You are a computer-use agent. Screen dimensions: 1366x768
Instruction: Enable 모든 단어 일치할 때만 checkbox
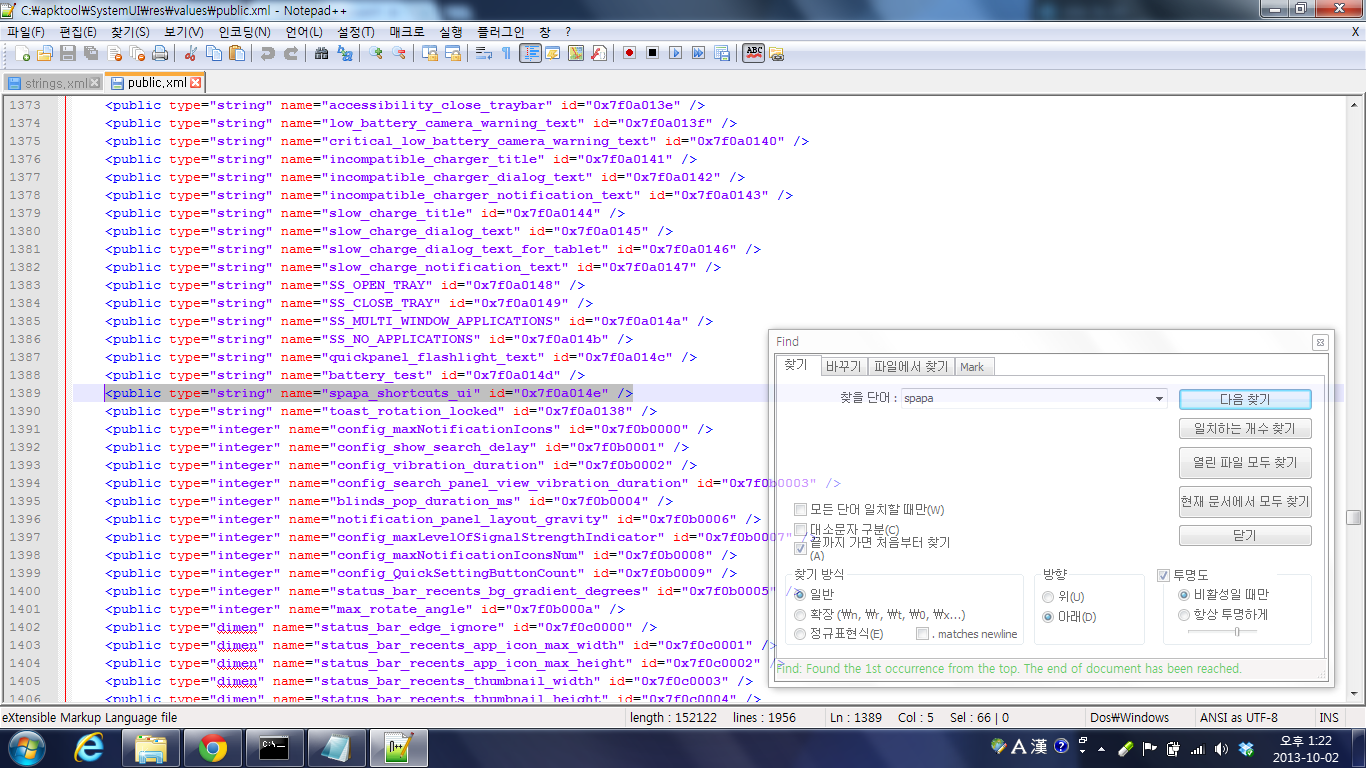coord(800,510)
